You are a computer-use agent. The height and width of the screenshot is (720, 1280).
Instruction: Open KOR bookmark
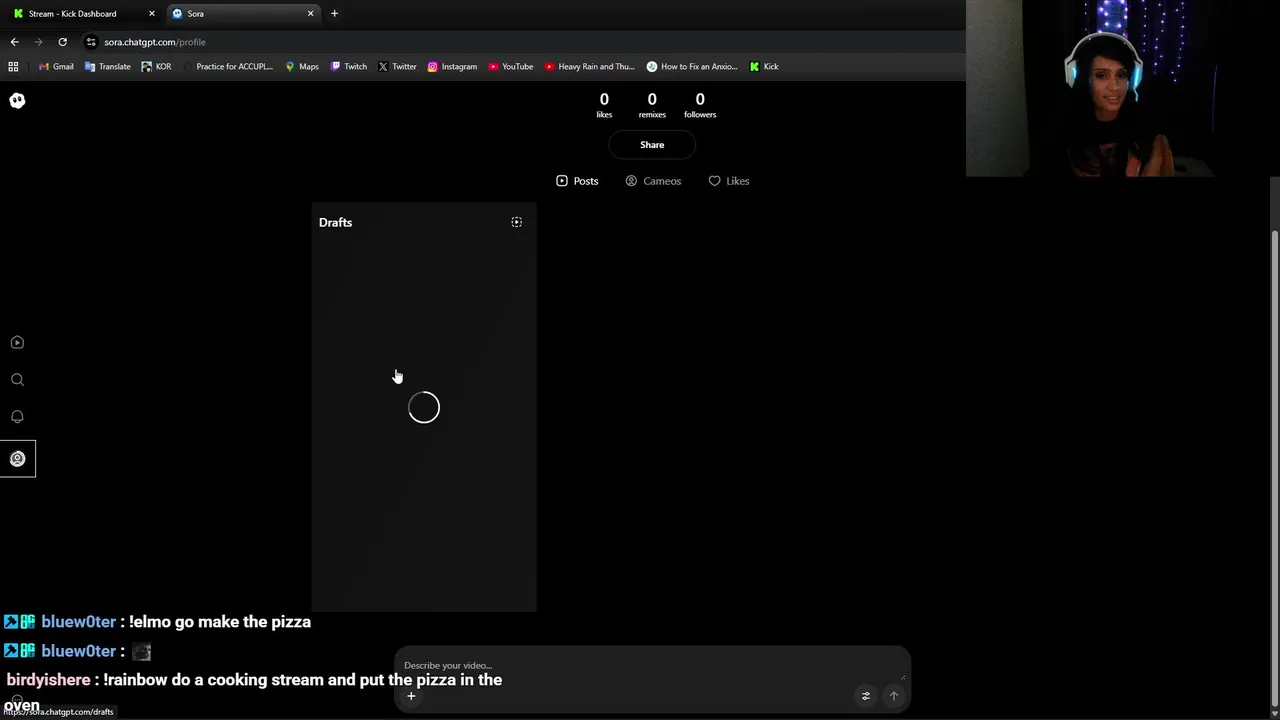156,67
